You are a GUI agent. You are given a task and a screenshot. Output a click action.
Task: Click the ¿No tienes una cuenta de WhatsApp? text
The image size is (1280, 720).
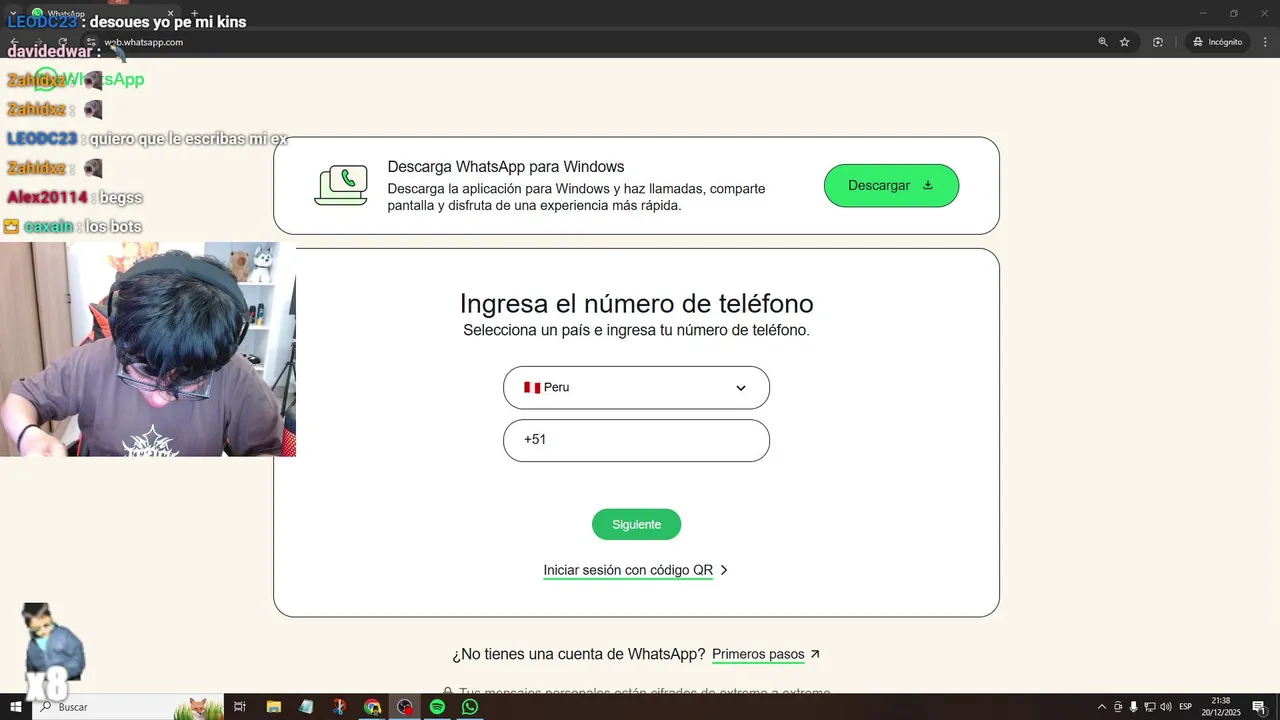pos(578,655)
